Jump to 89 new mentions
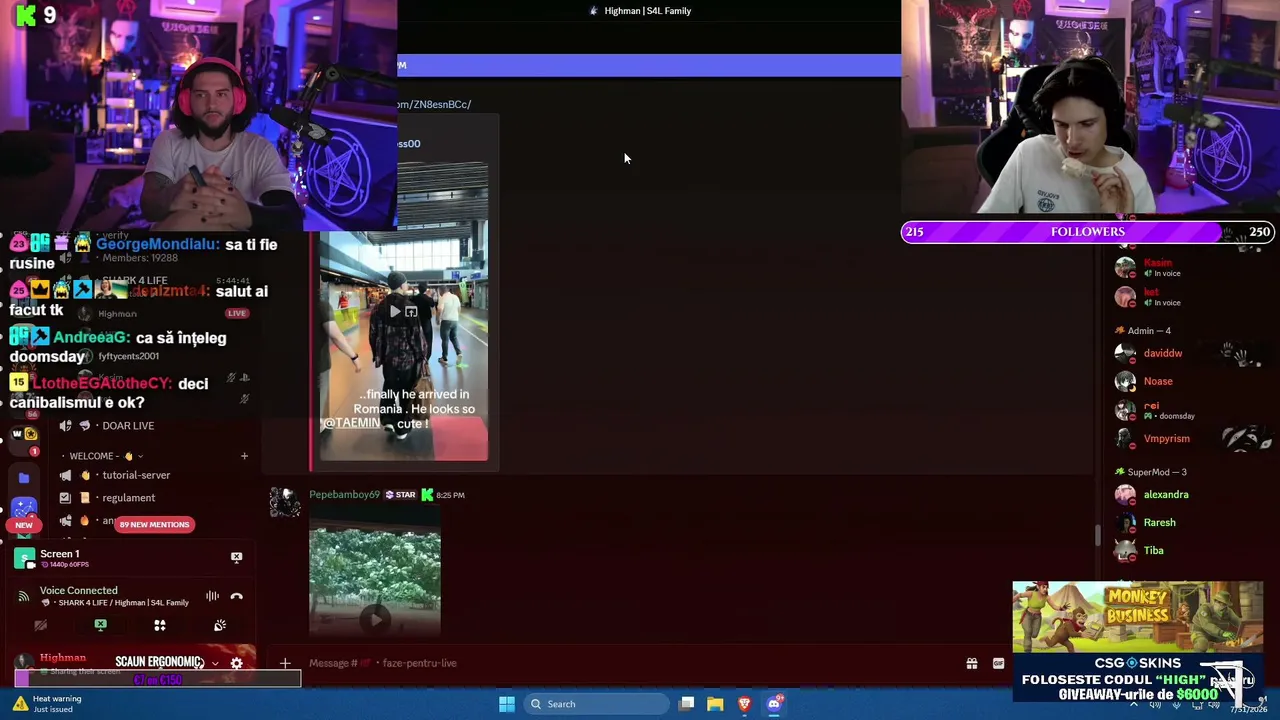1280x720 pixels. tap(154, 524)
